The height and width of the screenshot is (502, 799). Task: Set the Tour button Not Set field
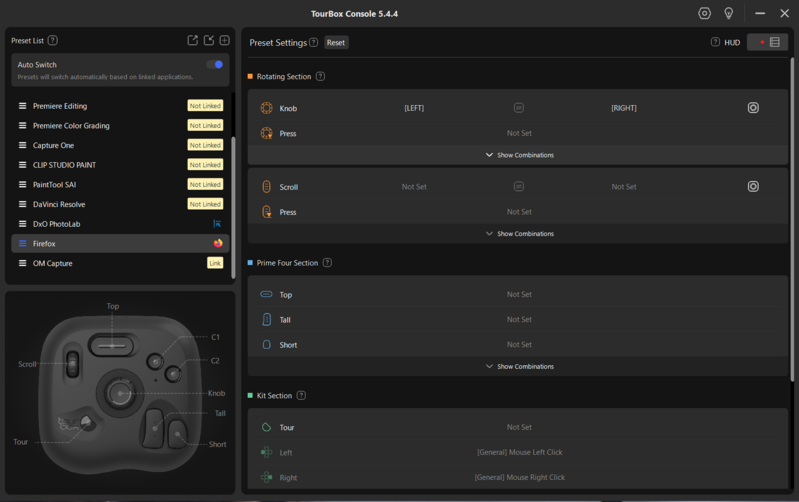coord(519,427)
